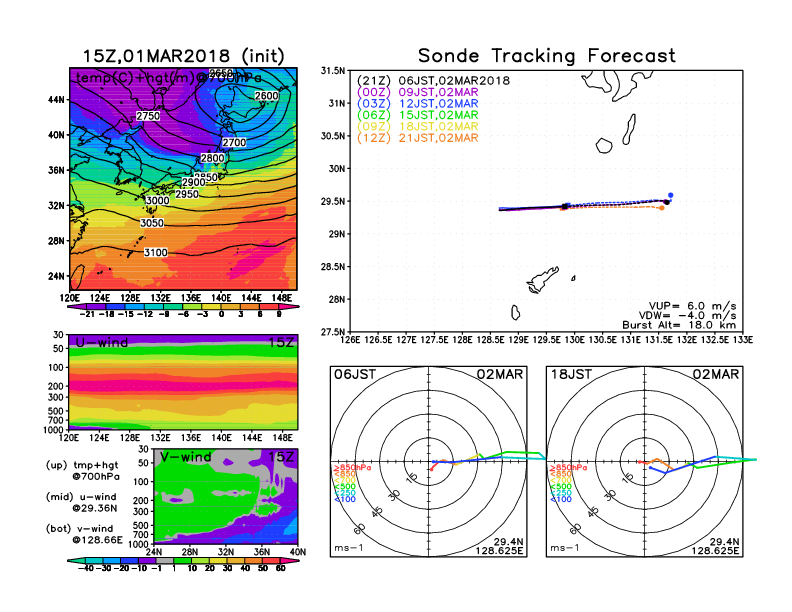Click the 2700 contour label over Japan
The image size is (792, 612).
pyautogui.click(x=234, y=143)
